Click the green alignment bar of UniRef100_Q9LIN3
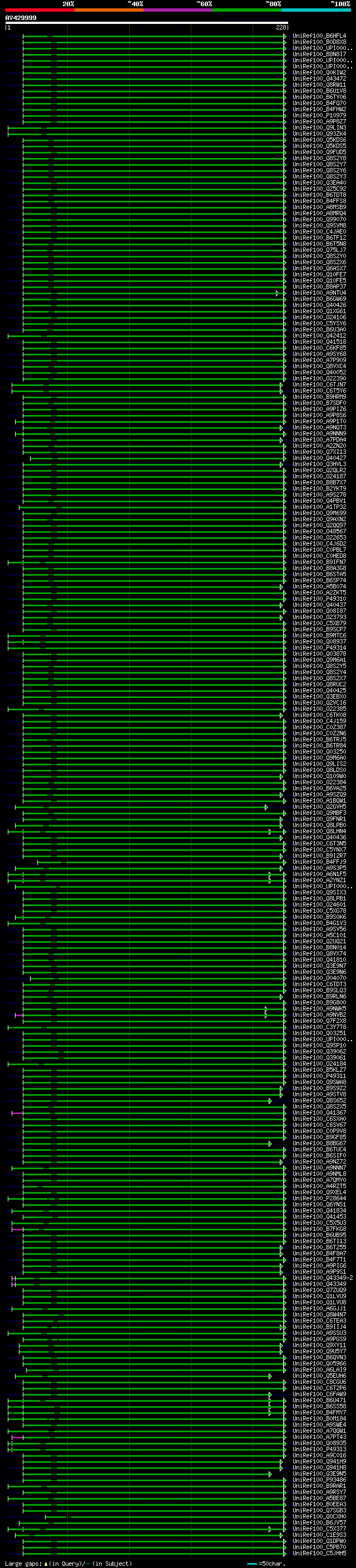The height and width of the screenshot is (1568, 356). pos(146,128)
